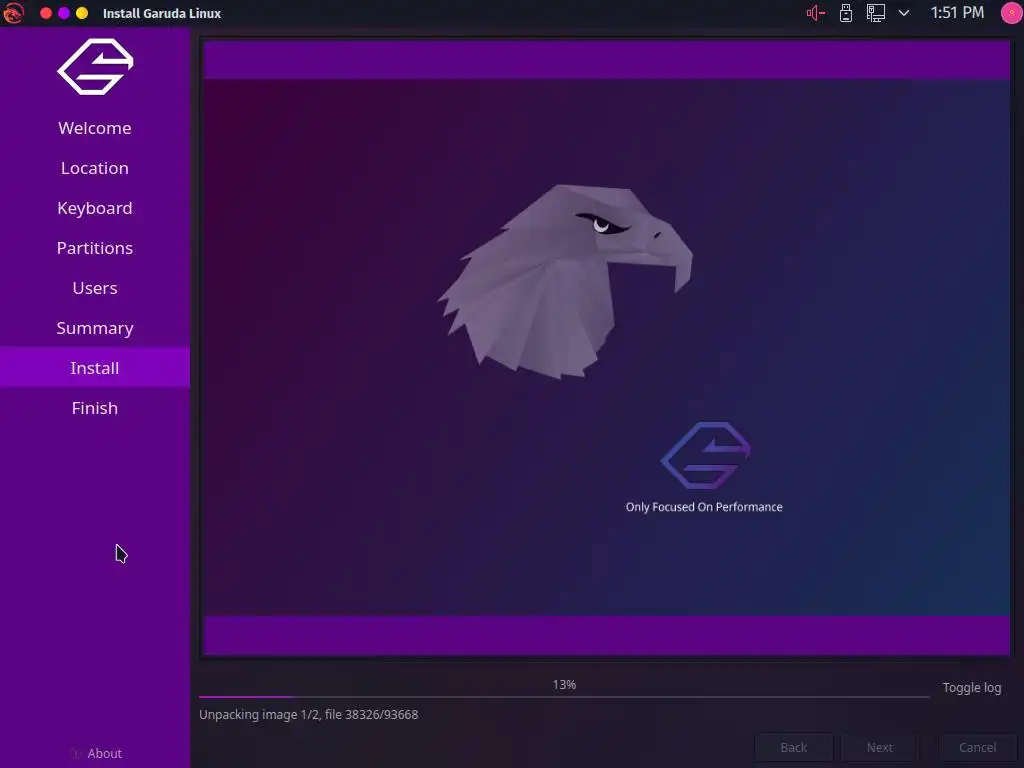This screenshot has height=768, width=1024.
Task: Select the Location step in the sidebar
Action: (x=95, y=168)
